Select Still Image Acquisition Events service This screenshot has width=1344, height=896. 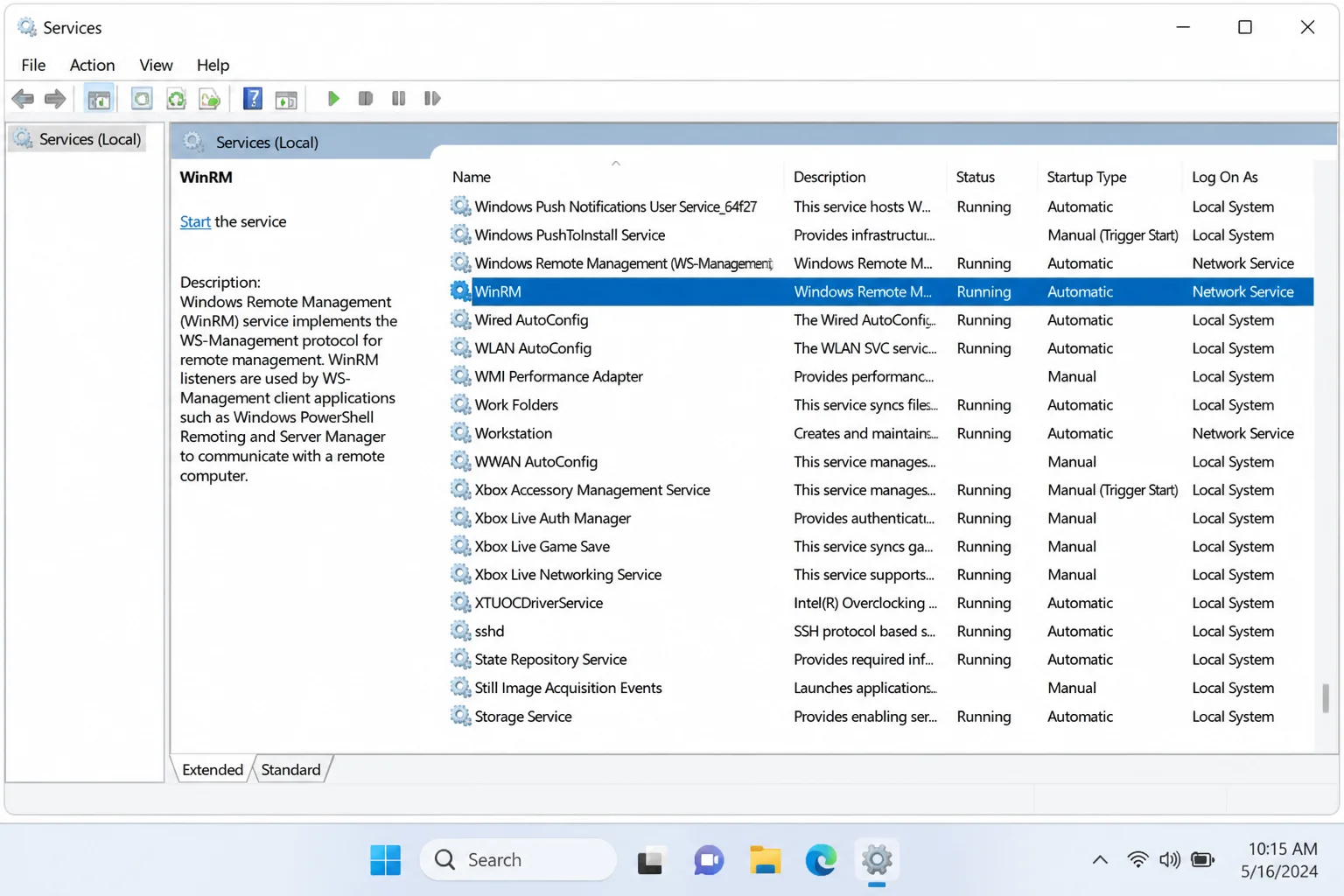coord(880,688)
